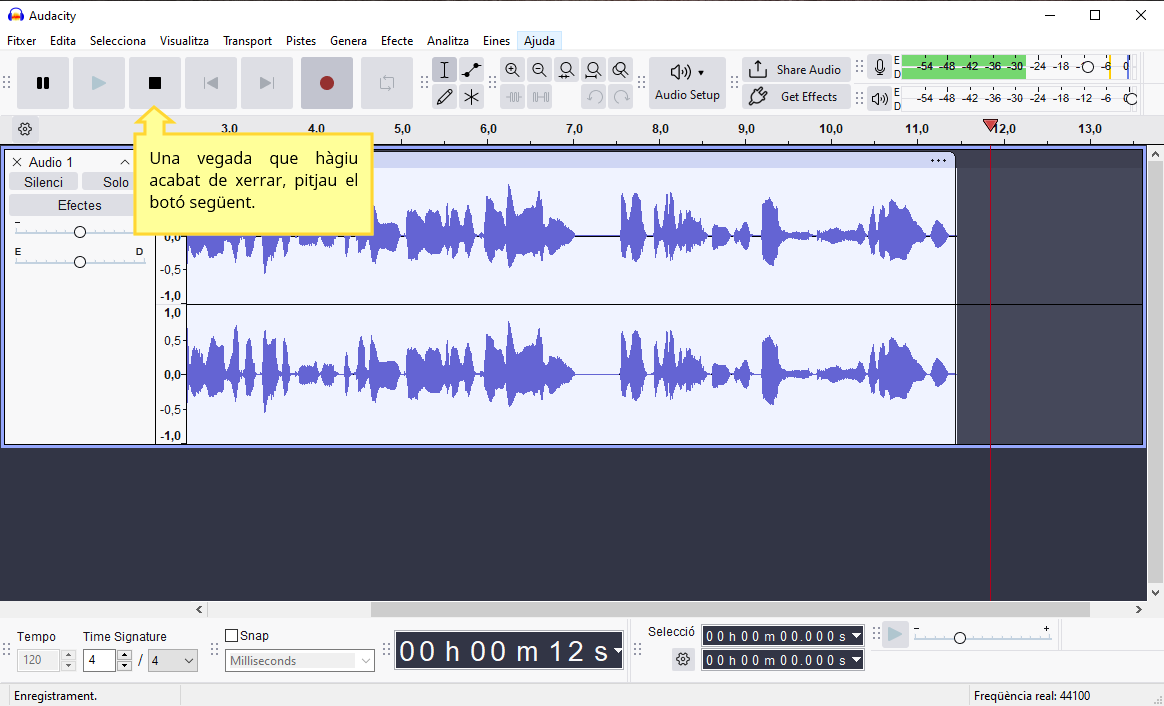
Task: Click the Zoom Out magnifier
Action: click(540, 70)
